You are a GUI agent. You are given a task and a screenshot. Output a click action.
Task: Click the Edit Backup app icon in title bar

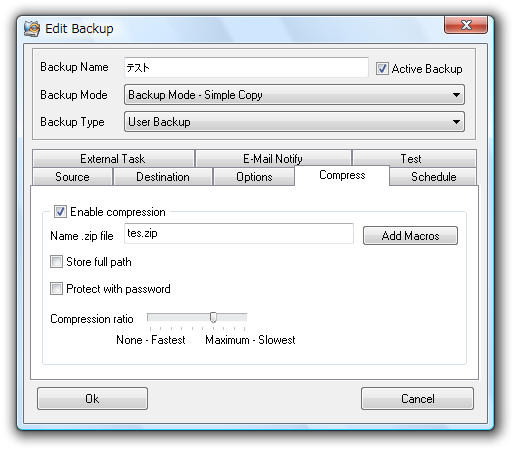32,29
